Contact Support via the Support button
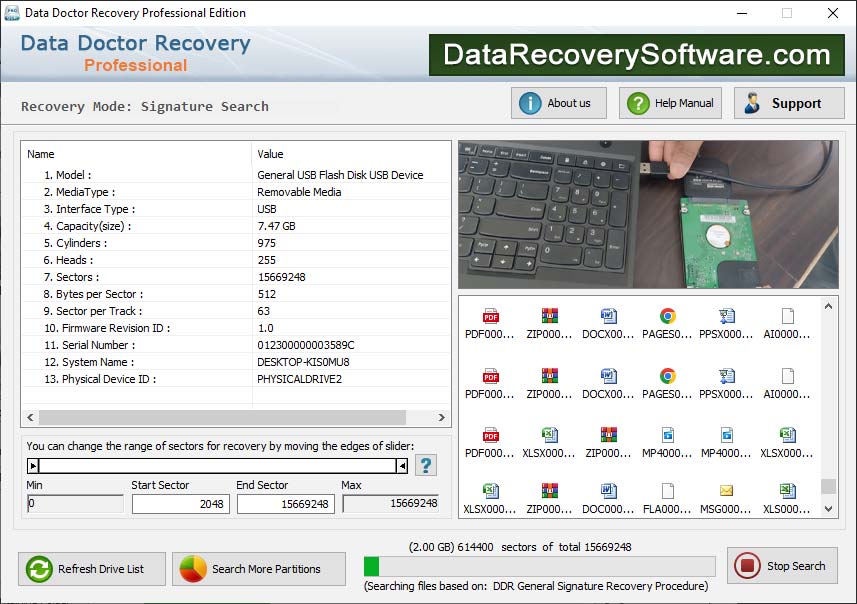Image resolution: width=857 pixels, height=604 pixels. coord(788,102)
